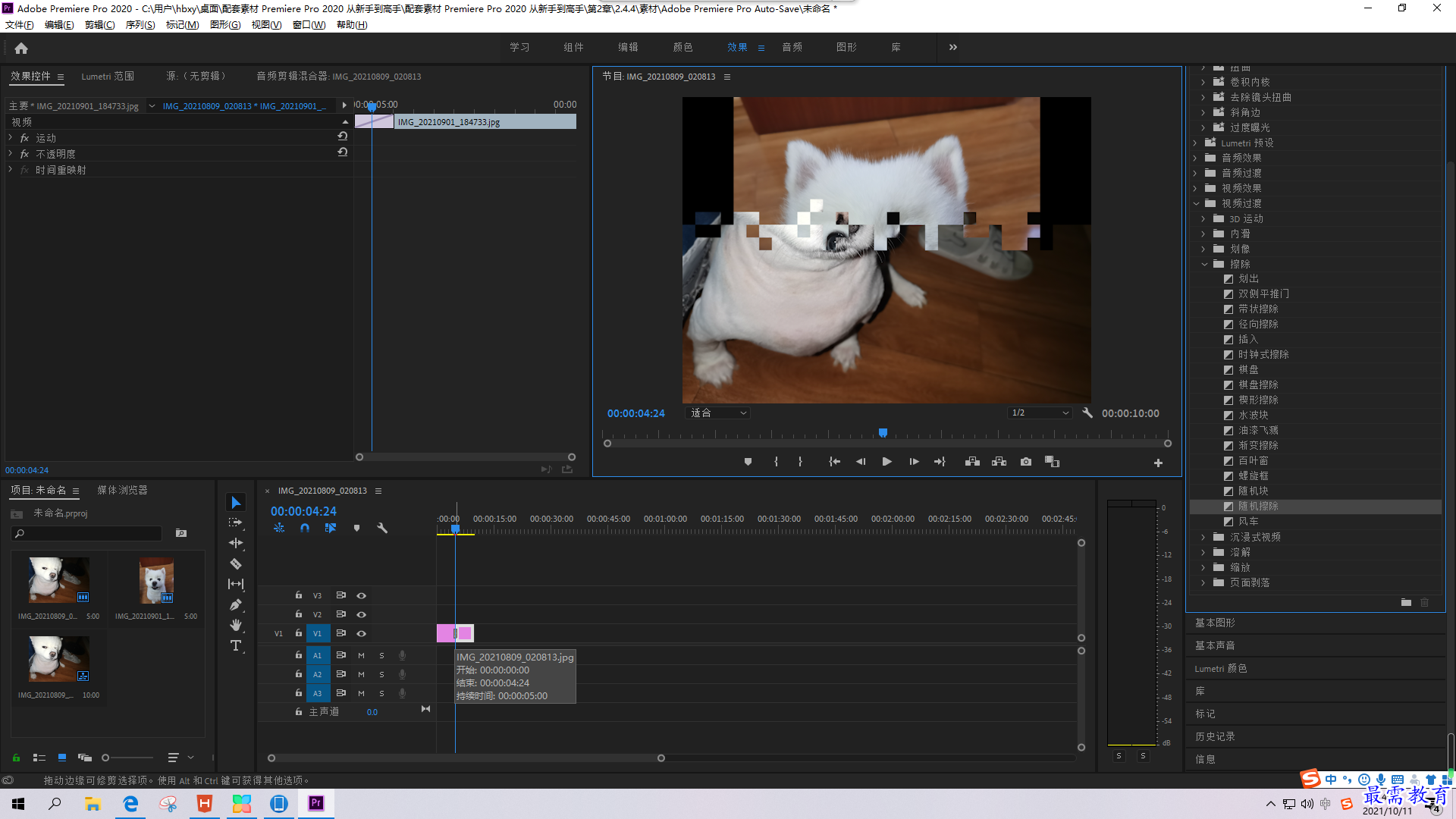
Task: Expand the 运动 effect properties
Action: coord(11,137)
